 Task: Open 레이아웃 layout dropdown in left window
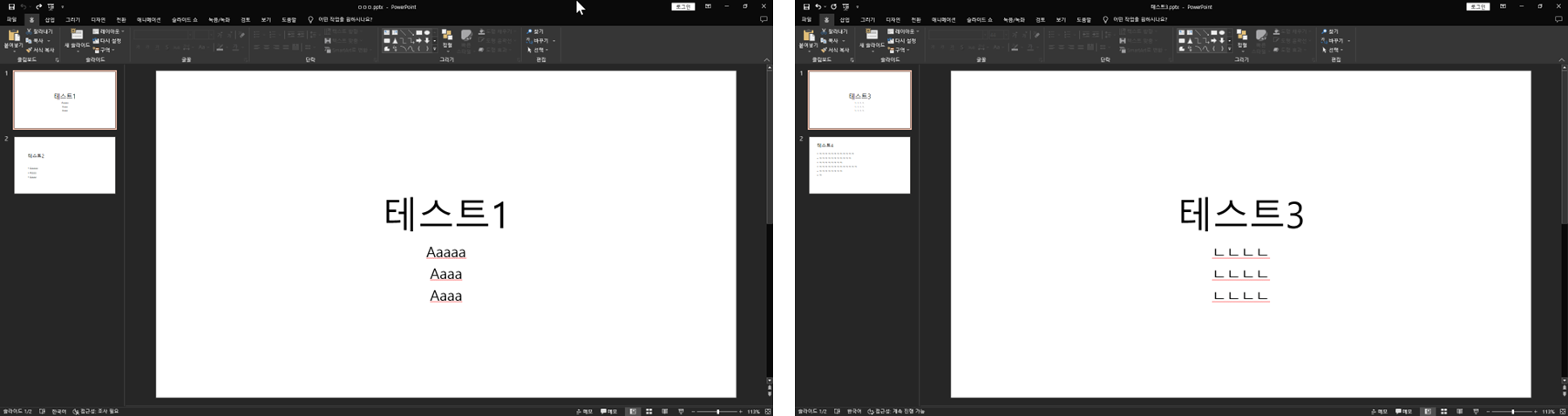coord(109,31)
